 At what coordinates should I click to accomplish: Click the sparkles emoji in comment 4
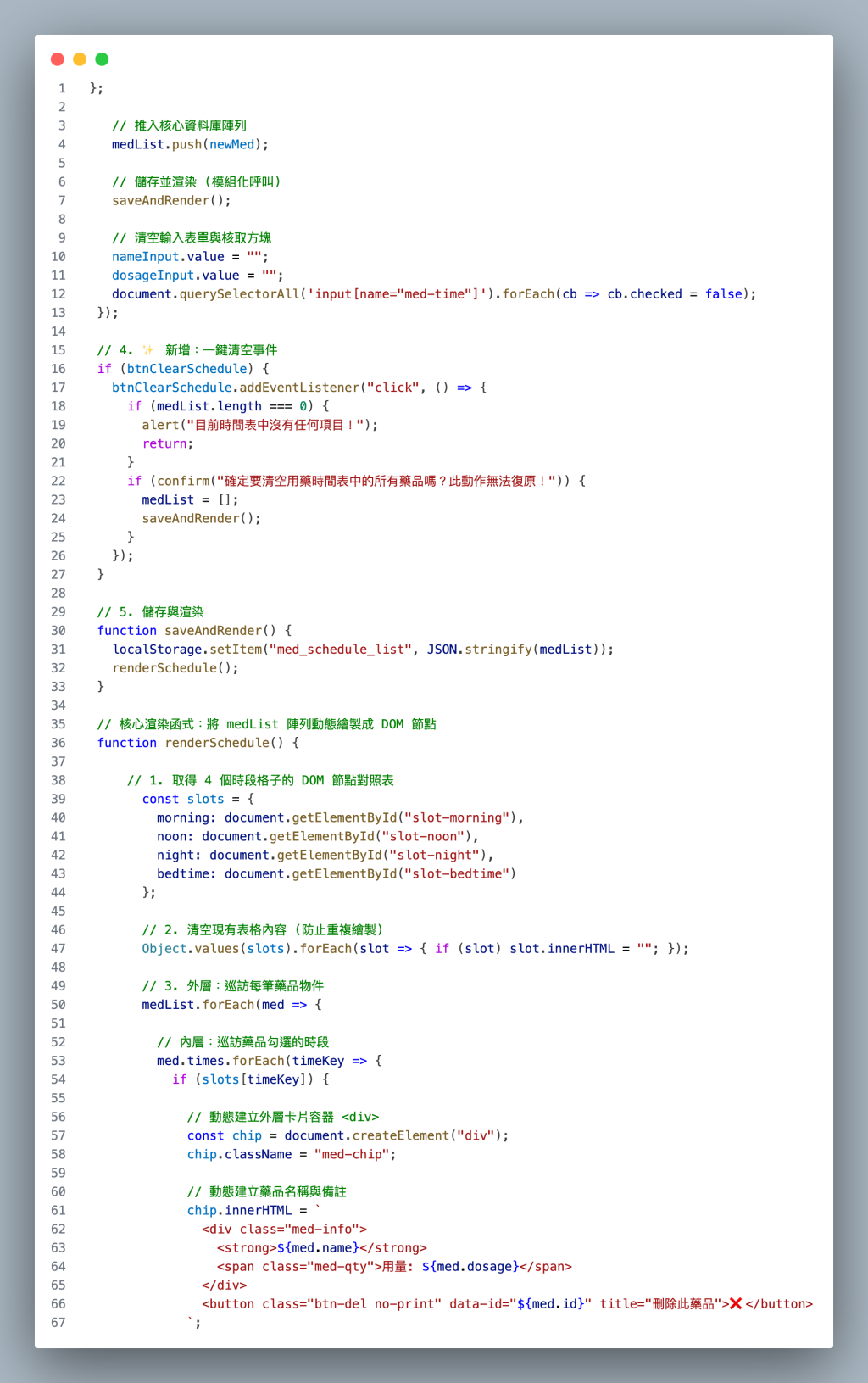pyautogui.click(x=148, y=350)
